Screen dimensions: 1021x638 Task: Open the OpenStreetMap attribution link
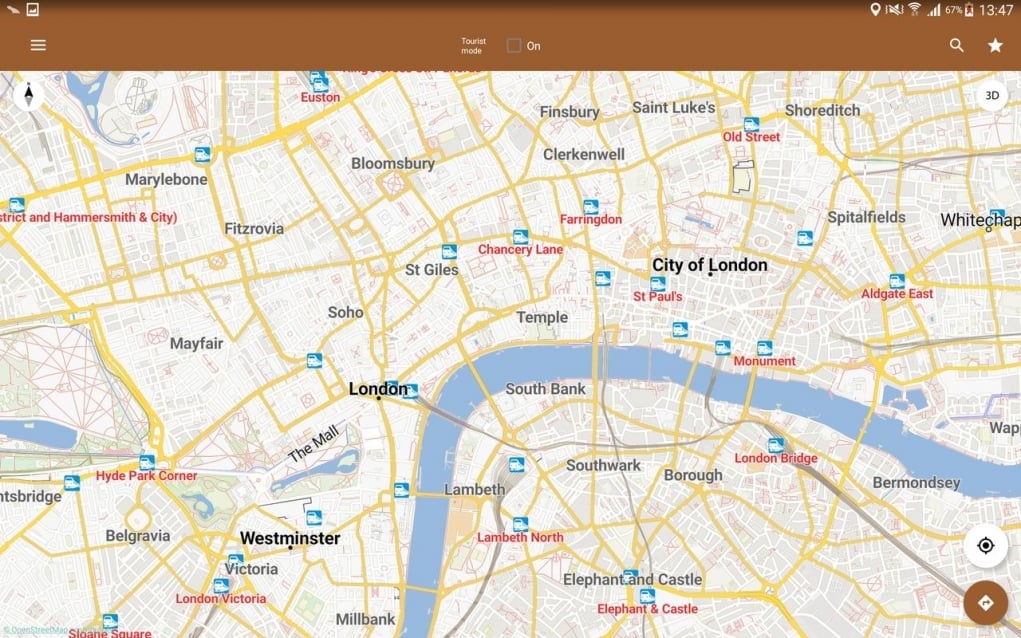40,630
